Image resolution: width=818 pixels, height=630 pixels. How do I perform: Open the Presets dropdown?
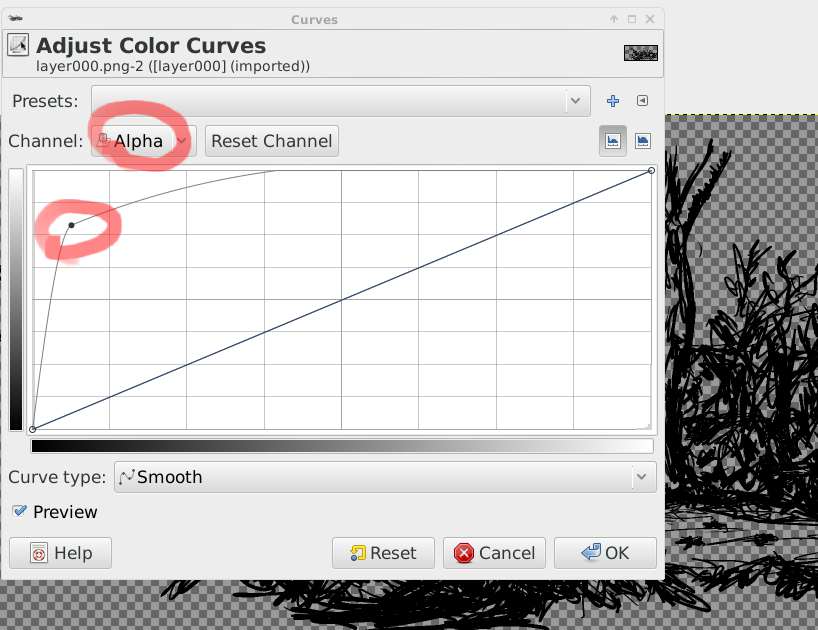tap(338, 101)
